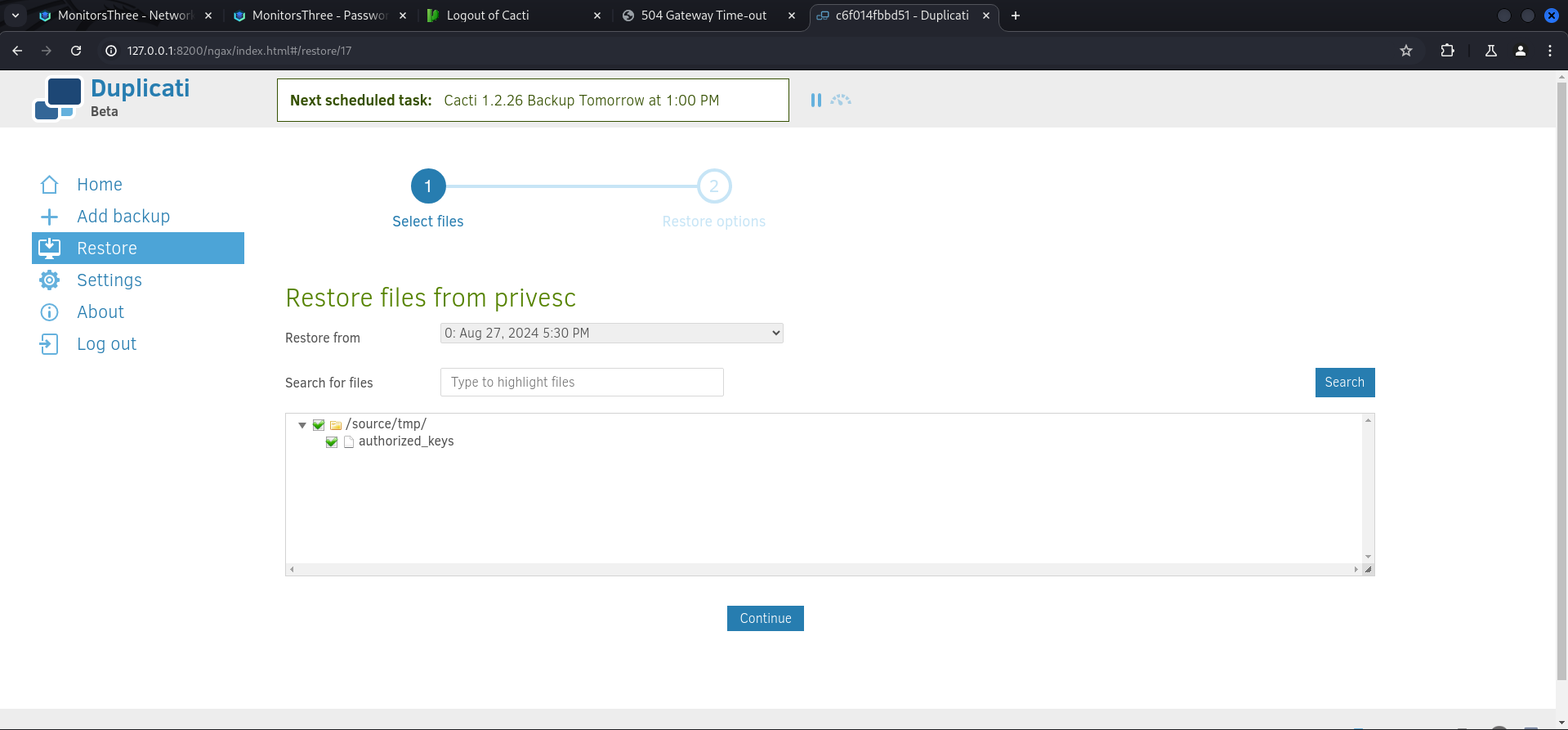This screenshot has width=1568, height=730.
Task: Open the browser tab list dropdown arrow
Action: tap(16, 16)
